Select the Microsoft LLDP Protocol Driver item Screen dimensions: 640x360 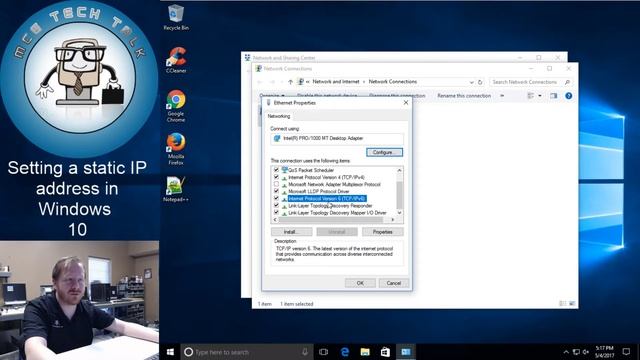(318, 191)
